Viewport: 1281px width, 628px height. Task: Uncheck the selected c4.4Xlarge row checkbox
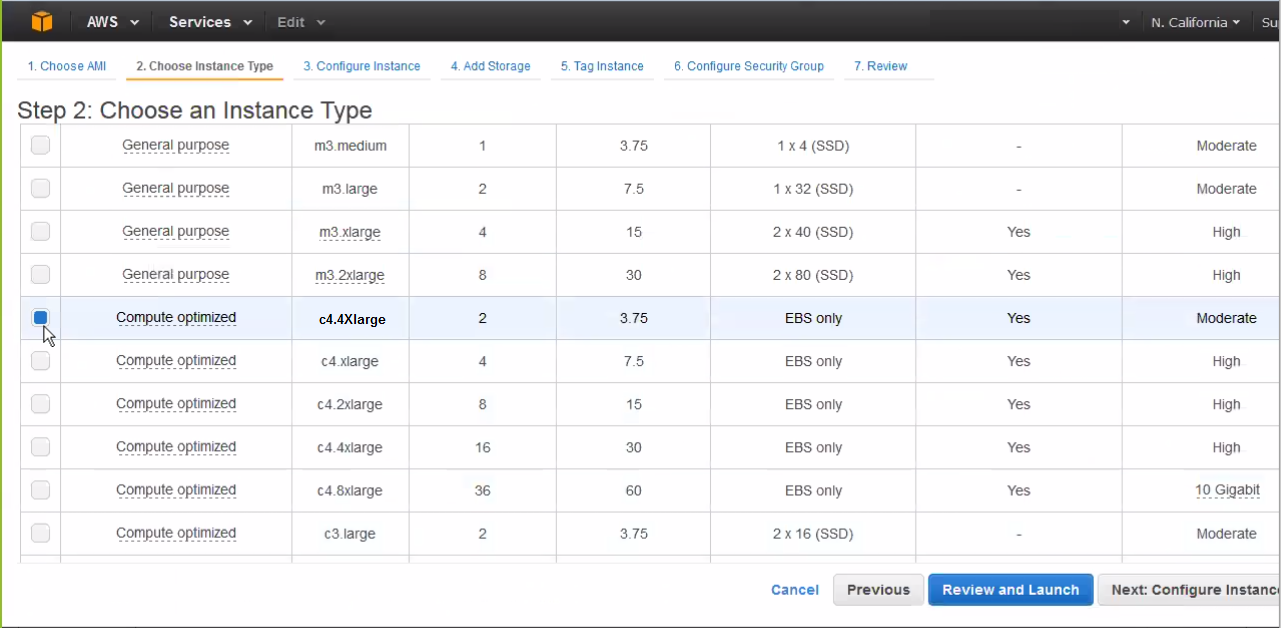(40, 318)
